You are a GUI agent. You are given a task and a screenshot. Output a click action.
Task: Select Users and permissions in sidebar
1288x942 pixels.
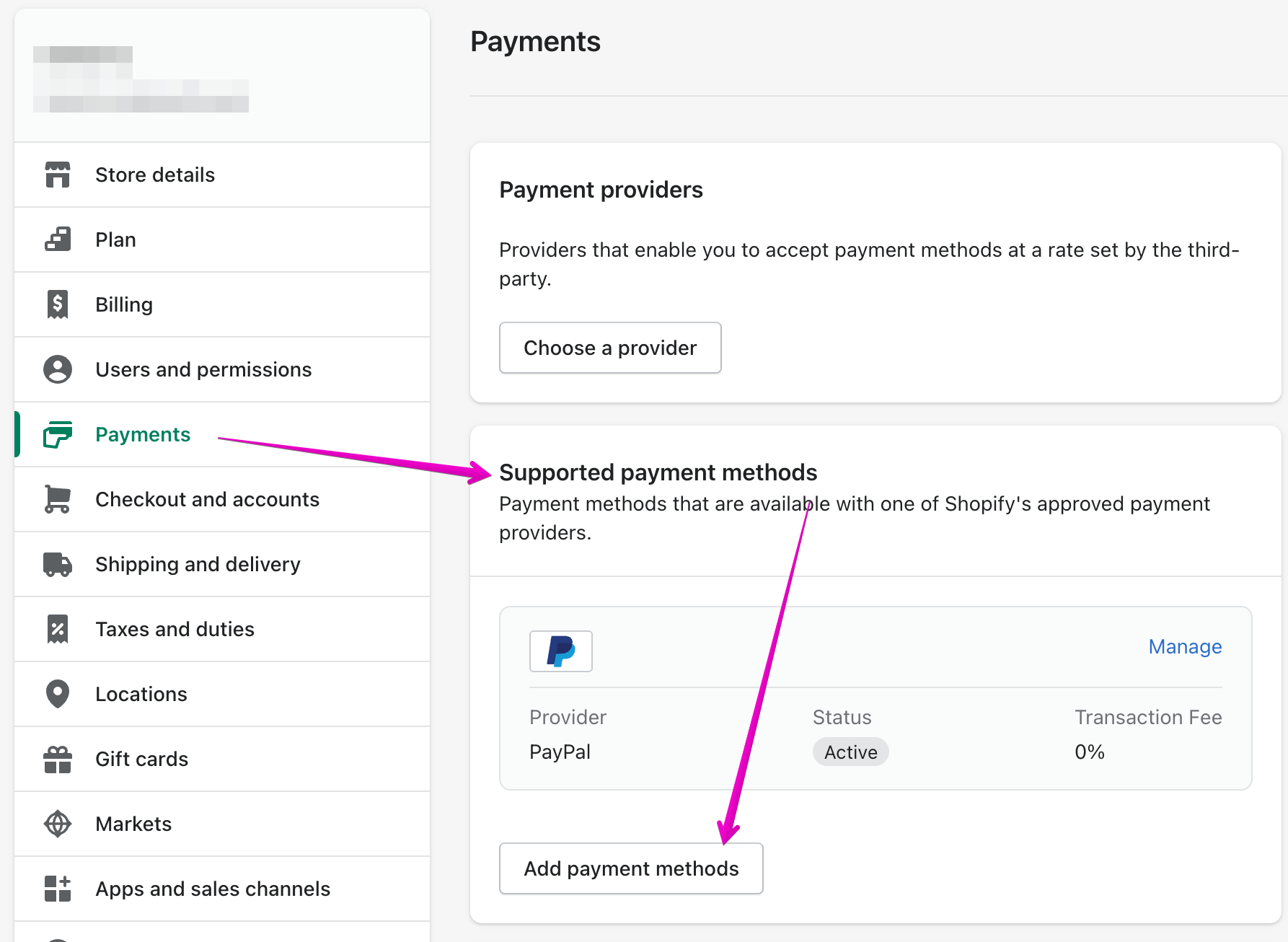(203, 369)
